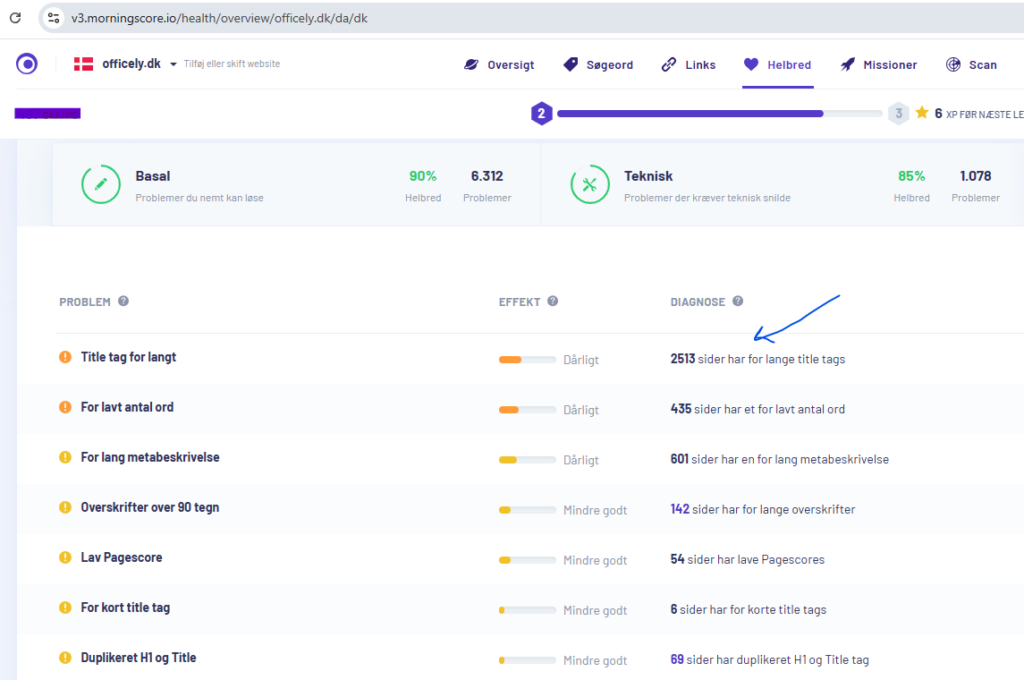
Task: Open the 'Title tag for langt' problem
Action: 129,357
